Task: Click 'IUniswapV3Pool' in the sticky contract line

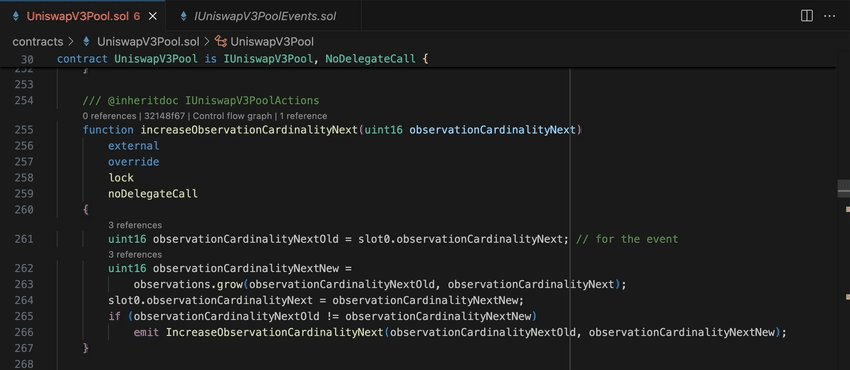Action: coord(268,59)
